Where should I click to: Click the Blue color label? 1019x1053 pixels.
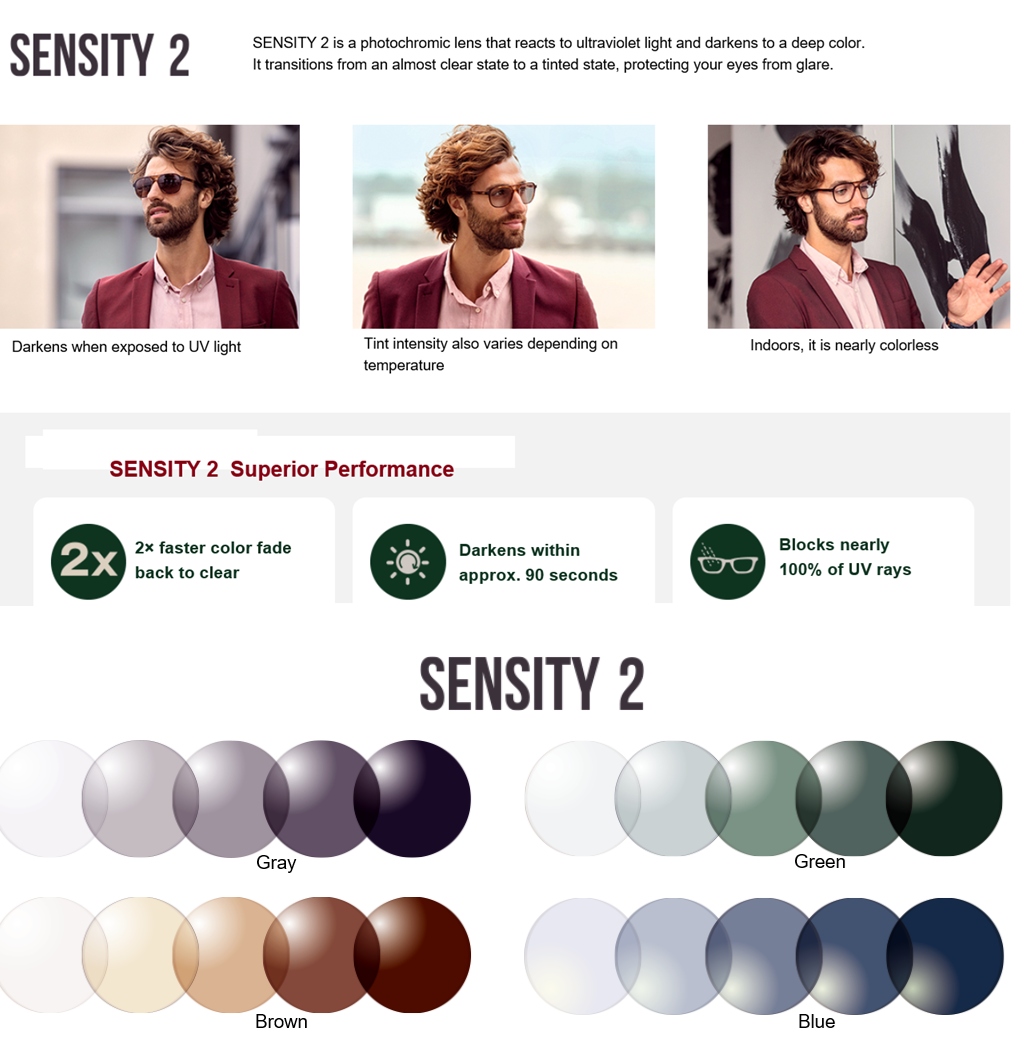pyautogui.click(x=816, y=1021)
